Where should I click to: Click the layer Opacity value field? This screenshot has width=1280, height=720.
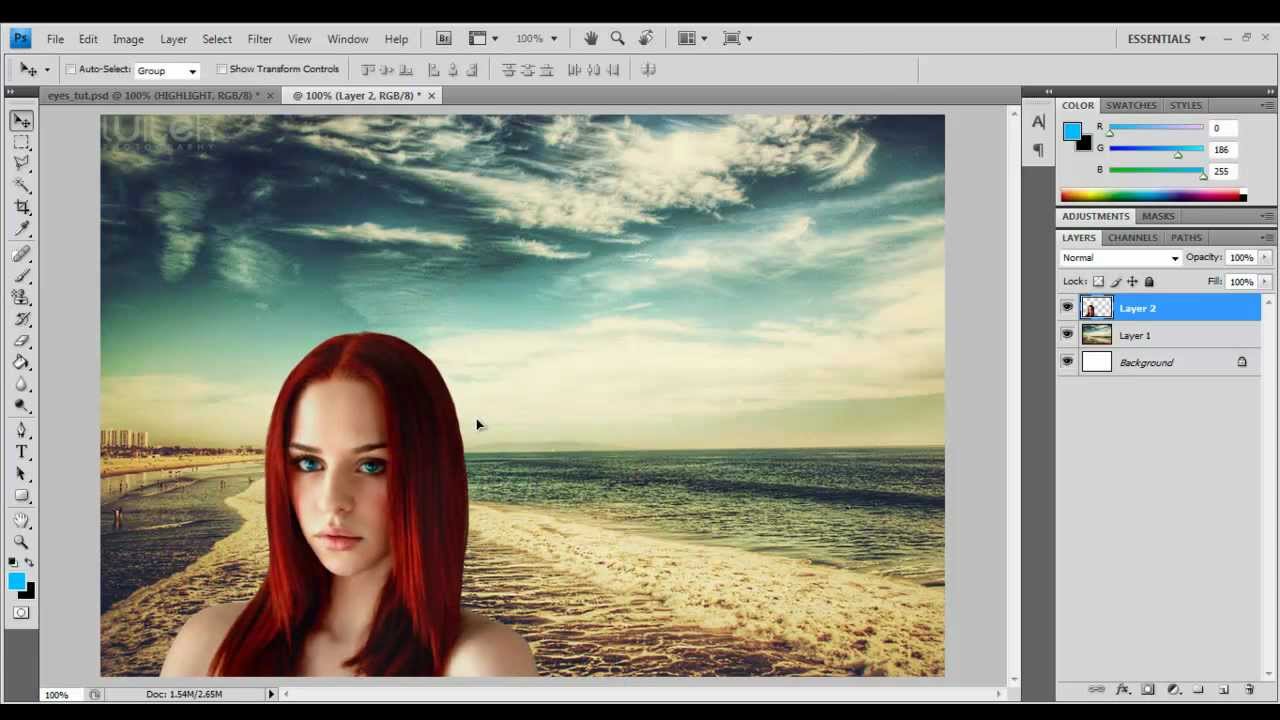[x=1241, y=258]
